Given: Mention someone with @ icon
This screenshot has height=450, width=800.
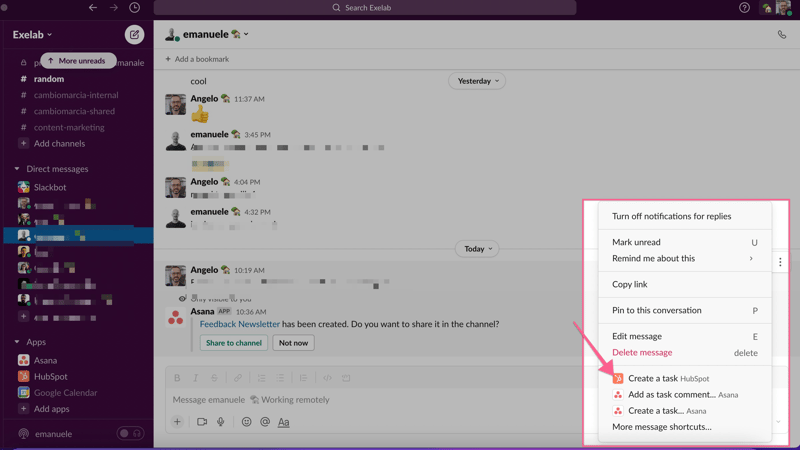Looking at the screenshot, I should click(x=265, y=422).
